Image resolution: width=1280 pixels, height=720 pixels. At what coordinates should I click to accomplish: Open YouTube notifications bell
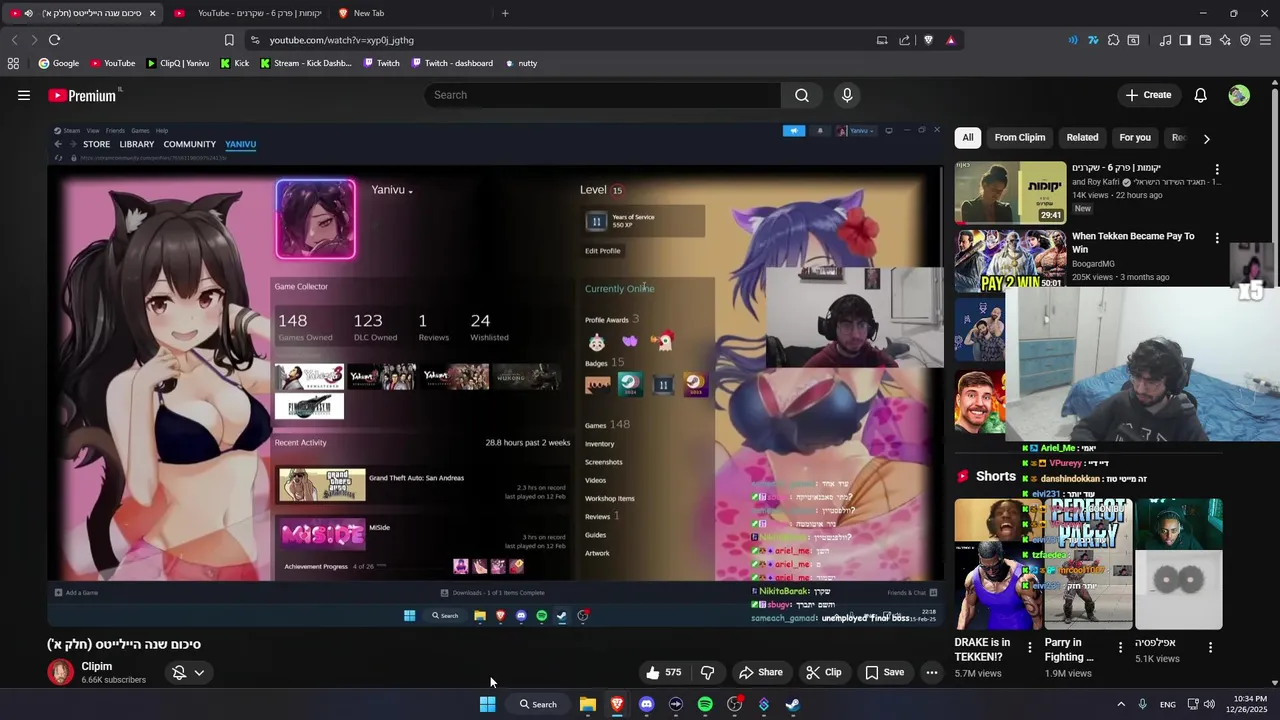point(1200,95)
